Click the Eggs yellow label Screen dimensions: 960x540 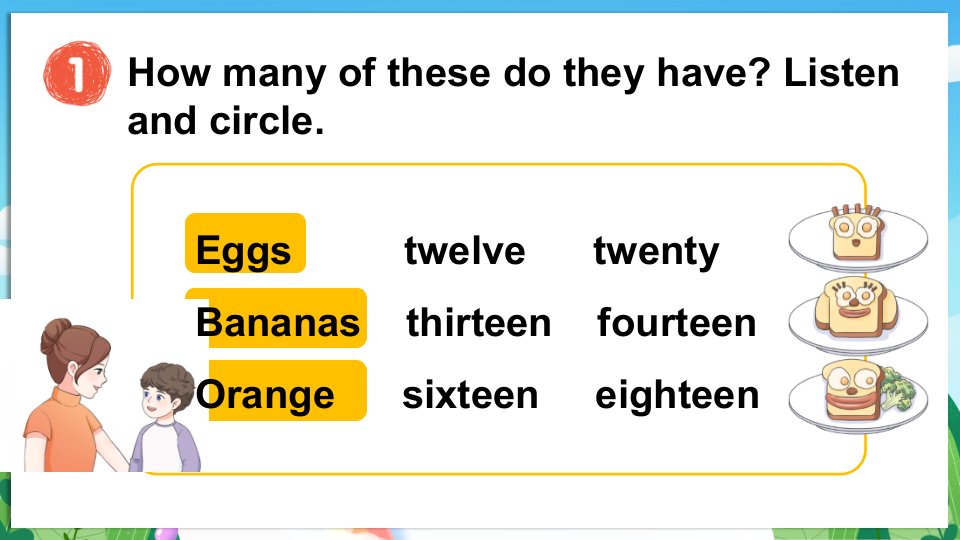coord(245,244)
